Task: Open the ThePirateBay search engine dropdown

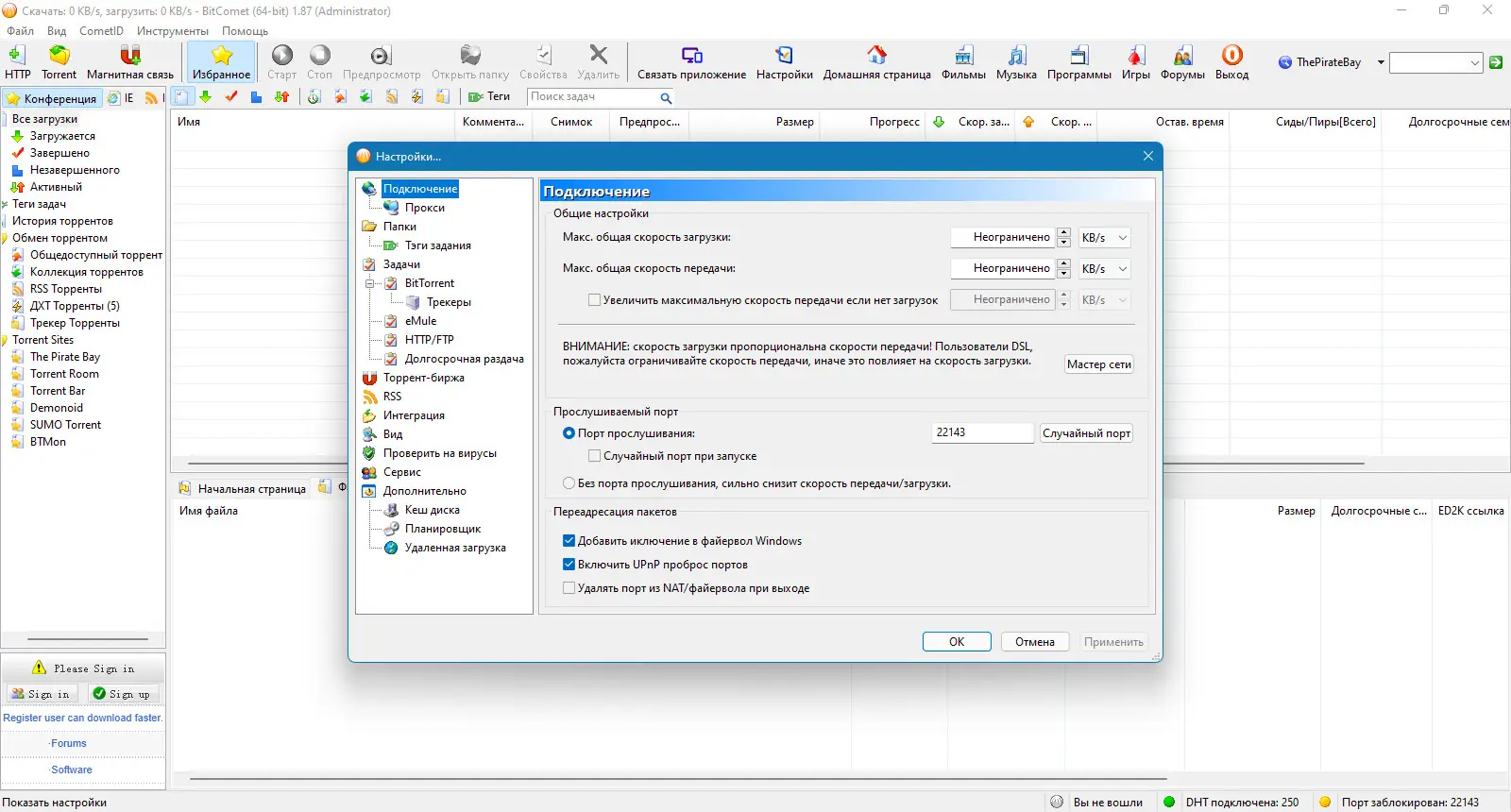Action: (x=1381, y=62)
